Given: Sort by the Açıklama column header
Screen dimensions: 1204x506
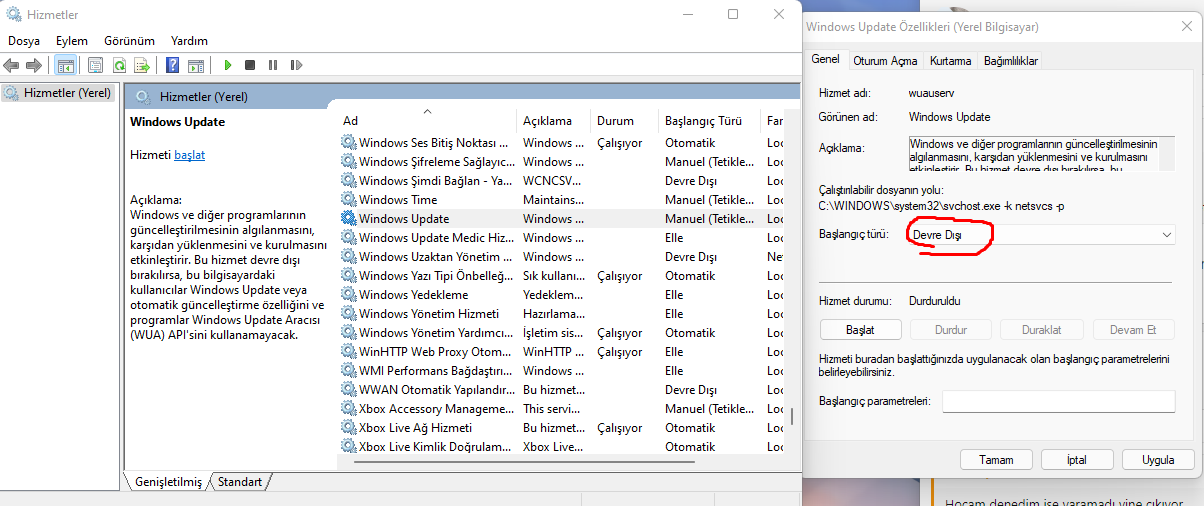Looking at the screenshot, I should click(x=554, y=121).
